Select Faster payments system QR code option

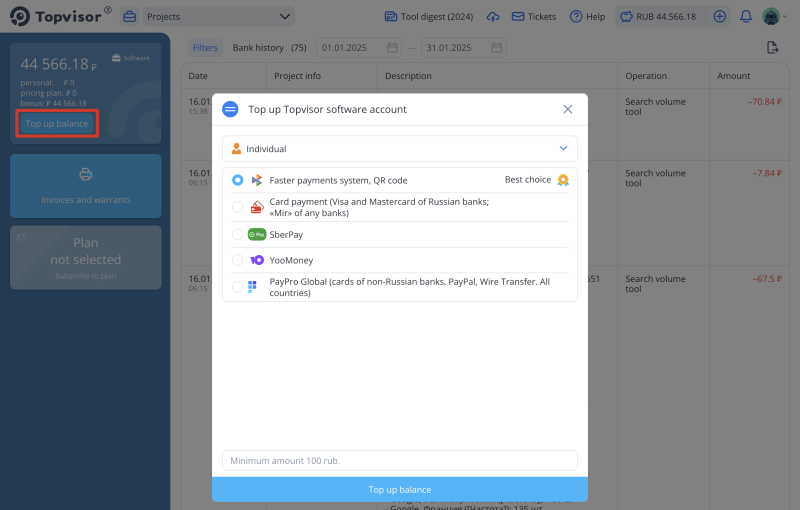click(x=237, y=180)
